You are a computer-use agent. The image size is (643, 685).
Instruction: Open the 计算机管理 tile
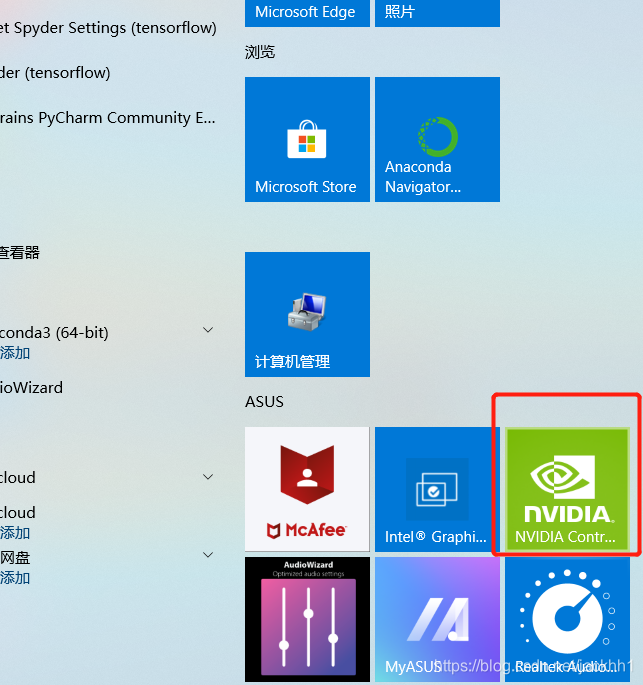pyautogui.click(x=307, y=314)
